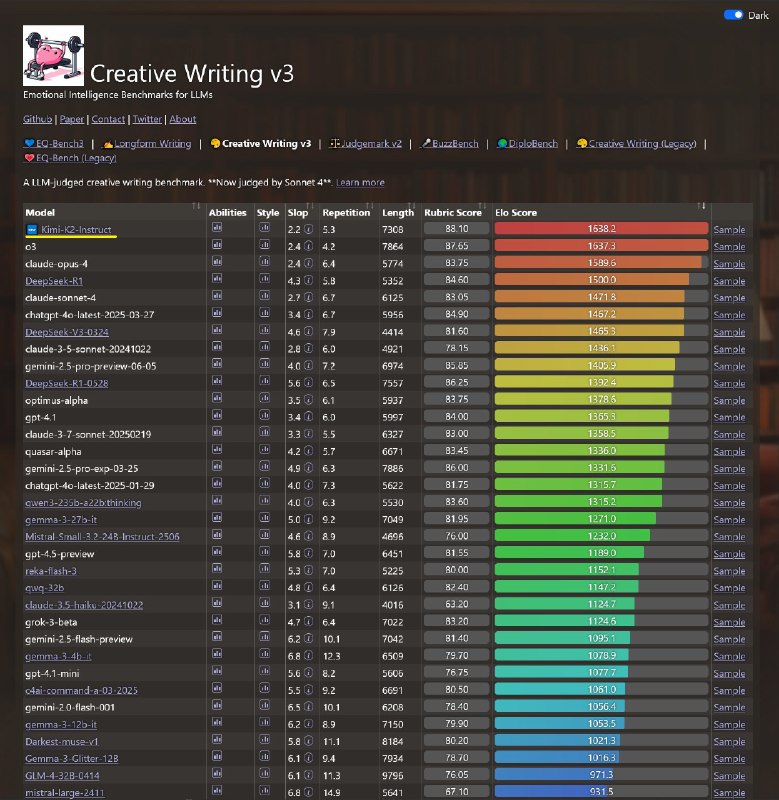Sort table by Elo Score arrows
The image size is (779, 800).
click(x=701, y=206)
